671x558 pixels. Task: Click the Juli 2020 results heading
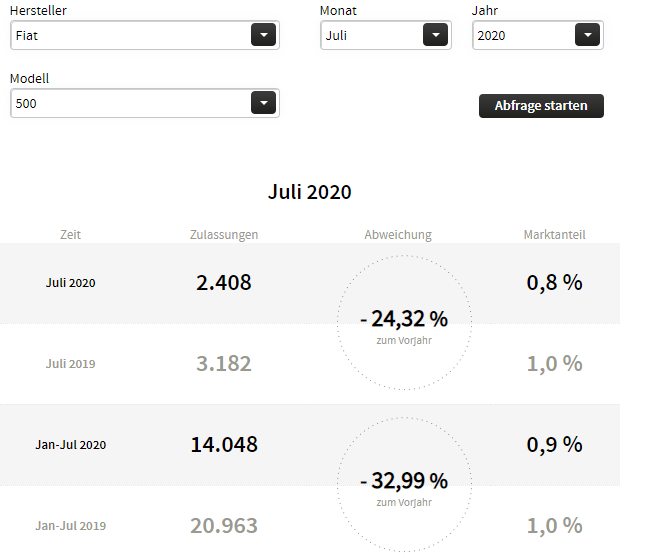(x=310, y=192)
